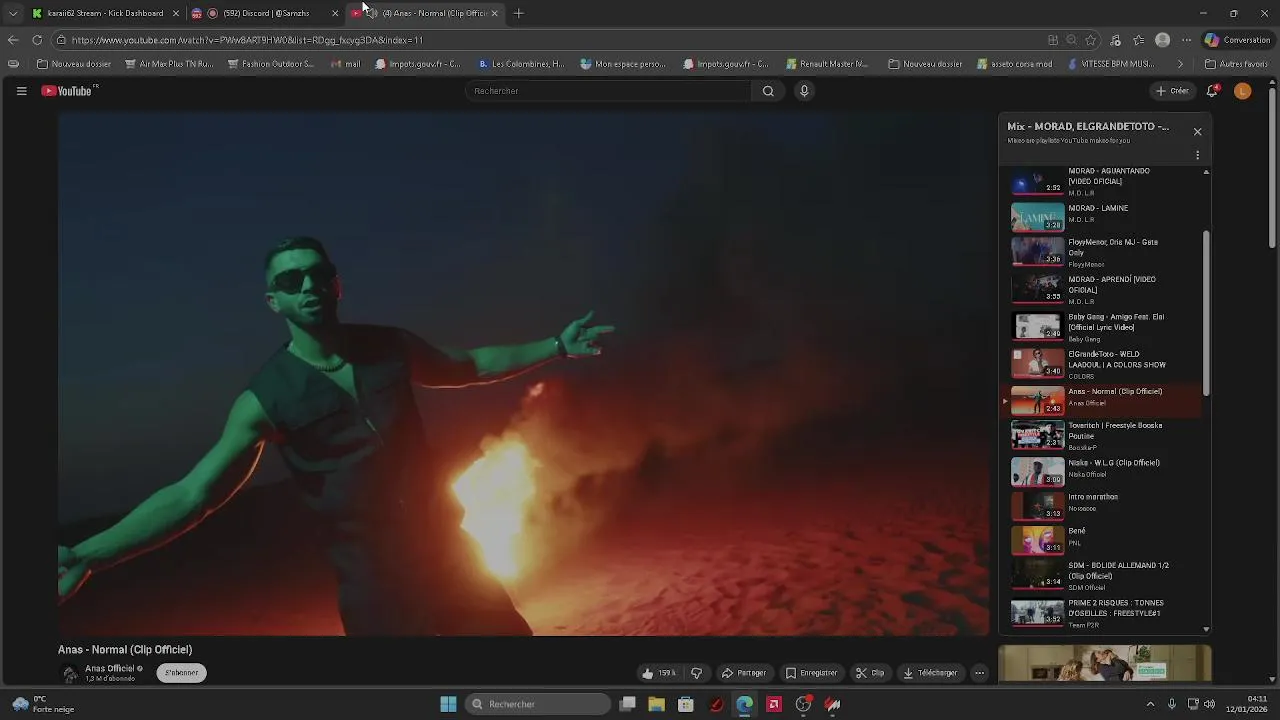Open Task View on taskbar
Viewport: 1280px width, 720px height.
[627, 704]
